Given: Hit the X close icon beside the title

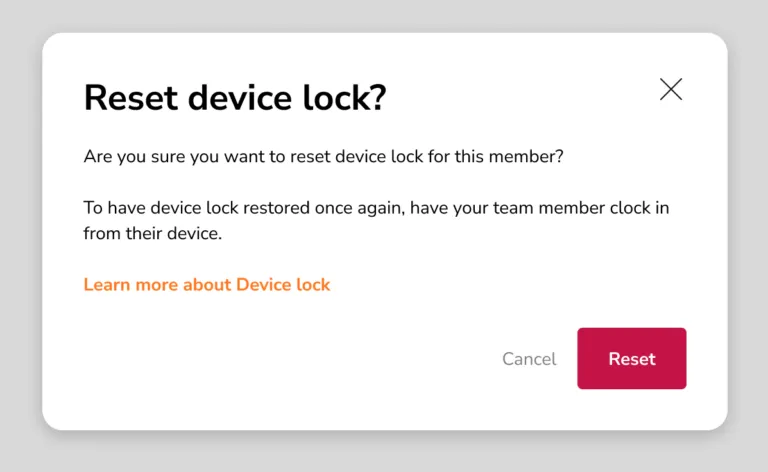Looking at the screenshot, I should pyautogui.click(x=671, y=89).
